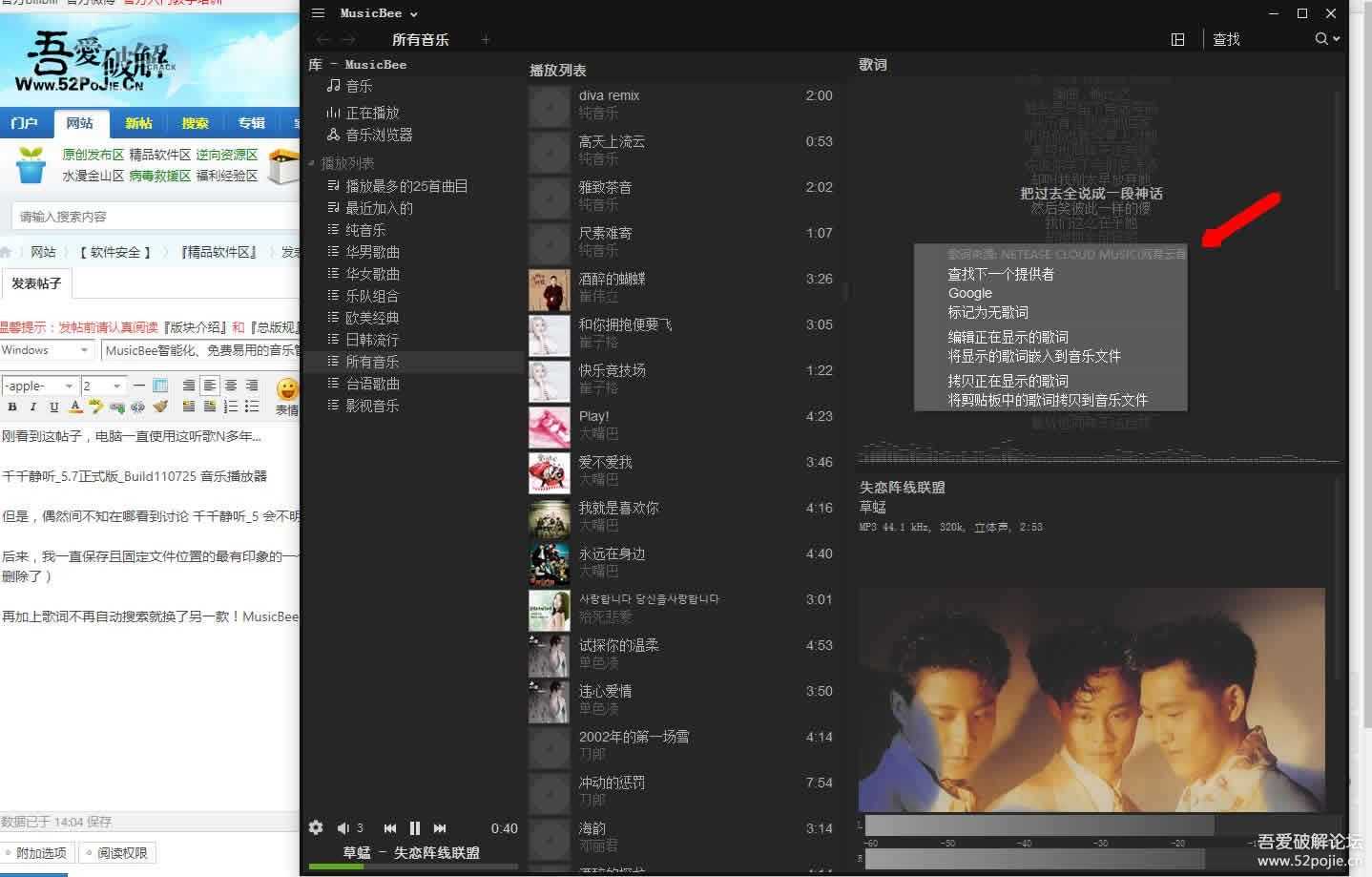
Task: Choose 标记为无歌词 from the lyrics context menu
Action: [x=988, y=312]
